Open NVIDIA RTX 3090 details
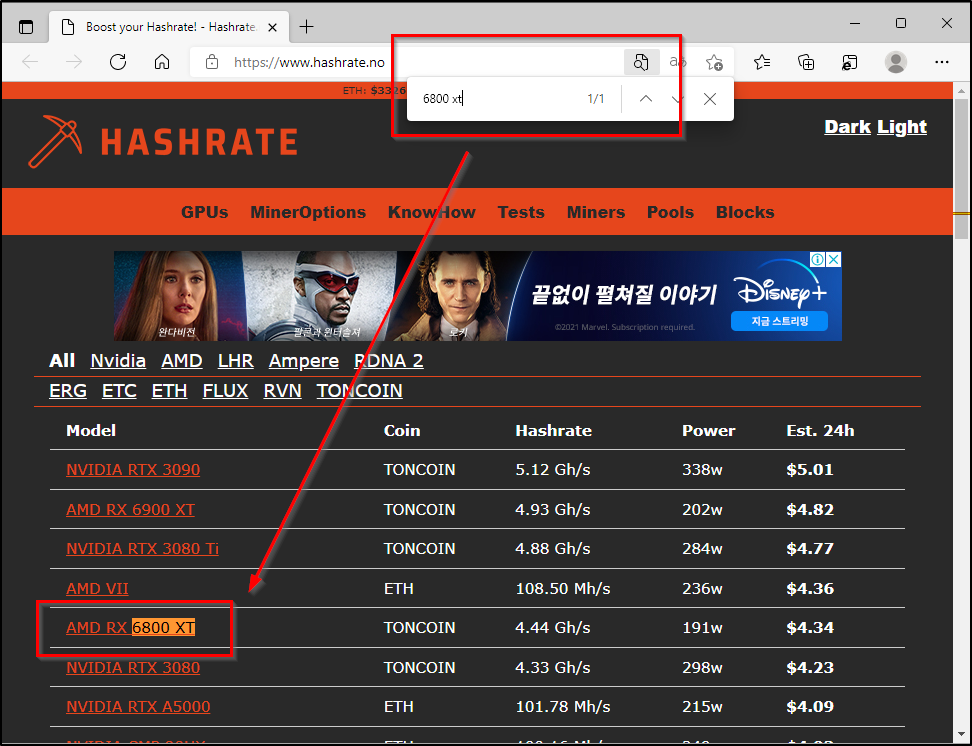This screenshot has height=746, width=972. coord(133,469)
